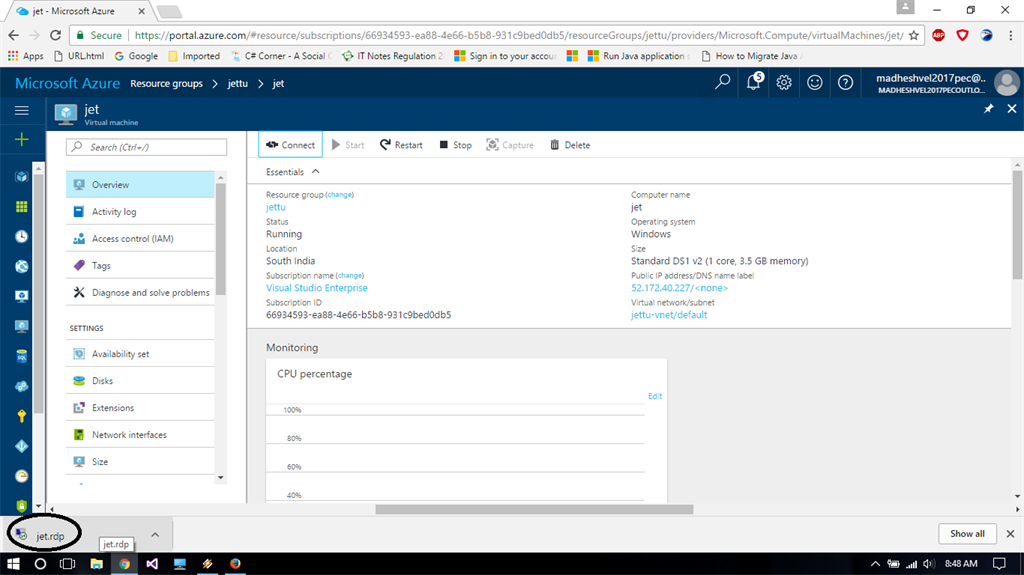Open Tags menu item
This screenshot has height=575, width=1024.
click(x=140, y=265)
